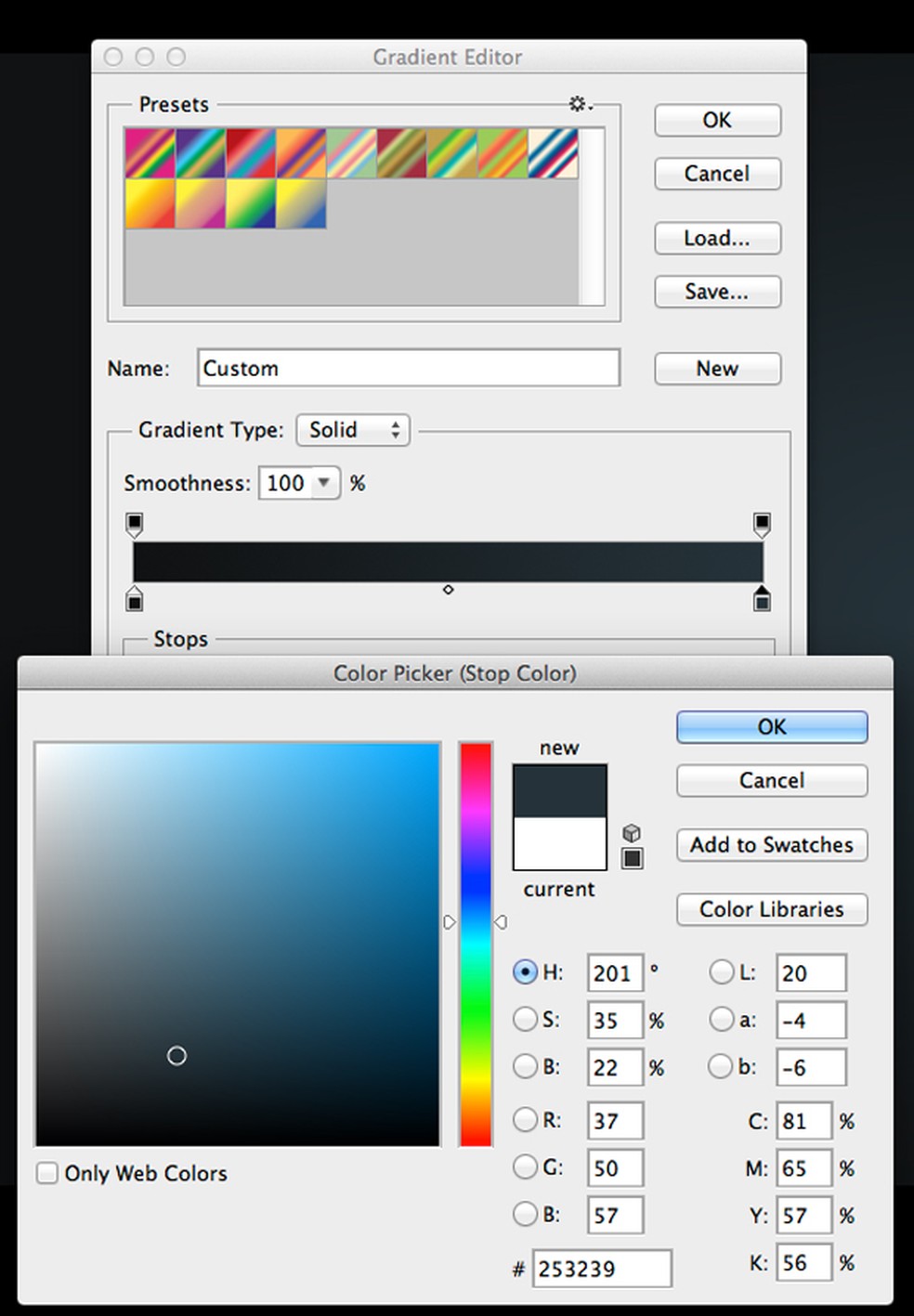Select the L lightness radio button

[721, 972]
